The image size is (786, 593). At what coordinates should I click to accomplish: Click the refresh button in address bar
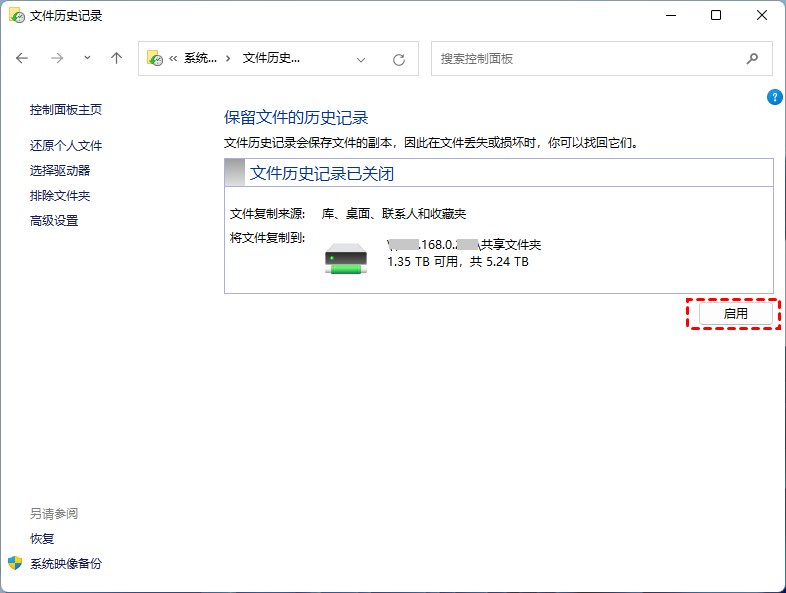(399, 59)
